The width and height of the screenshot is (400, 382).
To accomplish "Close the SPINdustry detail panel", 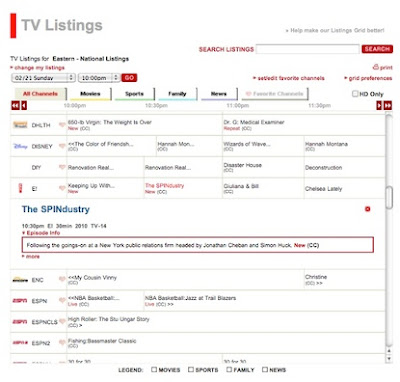I will 367,209.
